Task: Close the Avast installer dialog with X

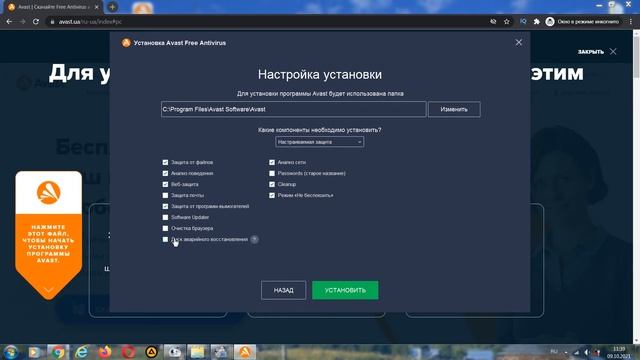Action: pos(518,42)
